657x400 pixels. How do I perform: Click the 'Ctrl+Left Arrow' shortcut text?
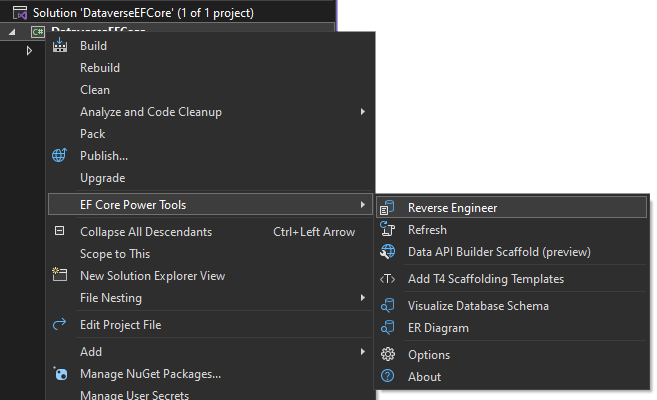[314, 232]
